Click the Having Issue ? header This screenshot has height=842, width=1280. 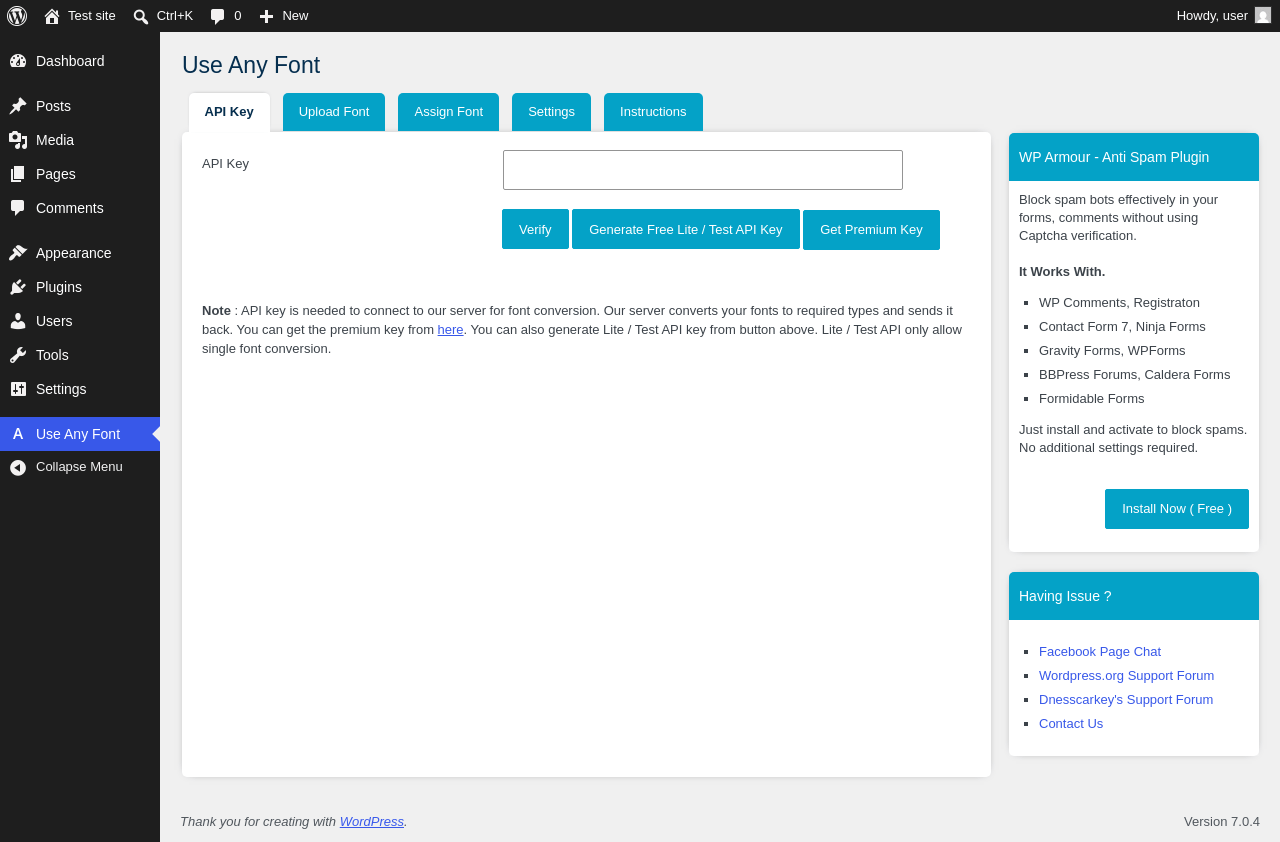(x=1134, y=596)
